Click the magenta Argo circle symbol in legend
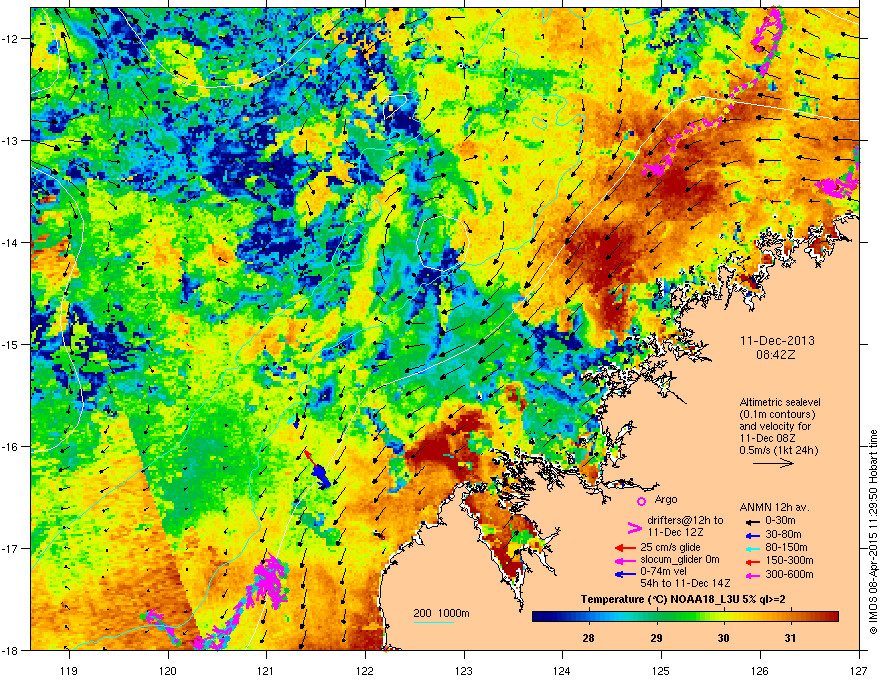 (x=641, y=501)
